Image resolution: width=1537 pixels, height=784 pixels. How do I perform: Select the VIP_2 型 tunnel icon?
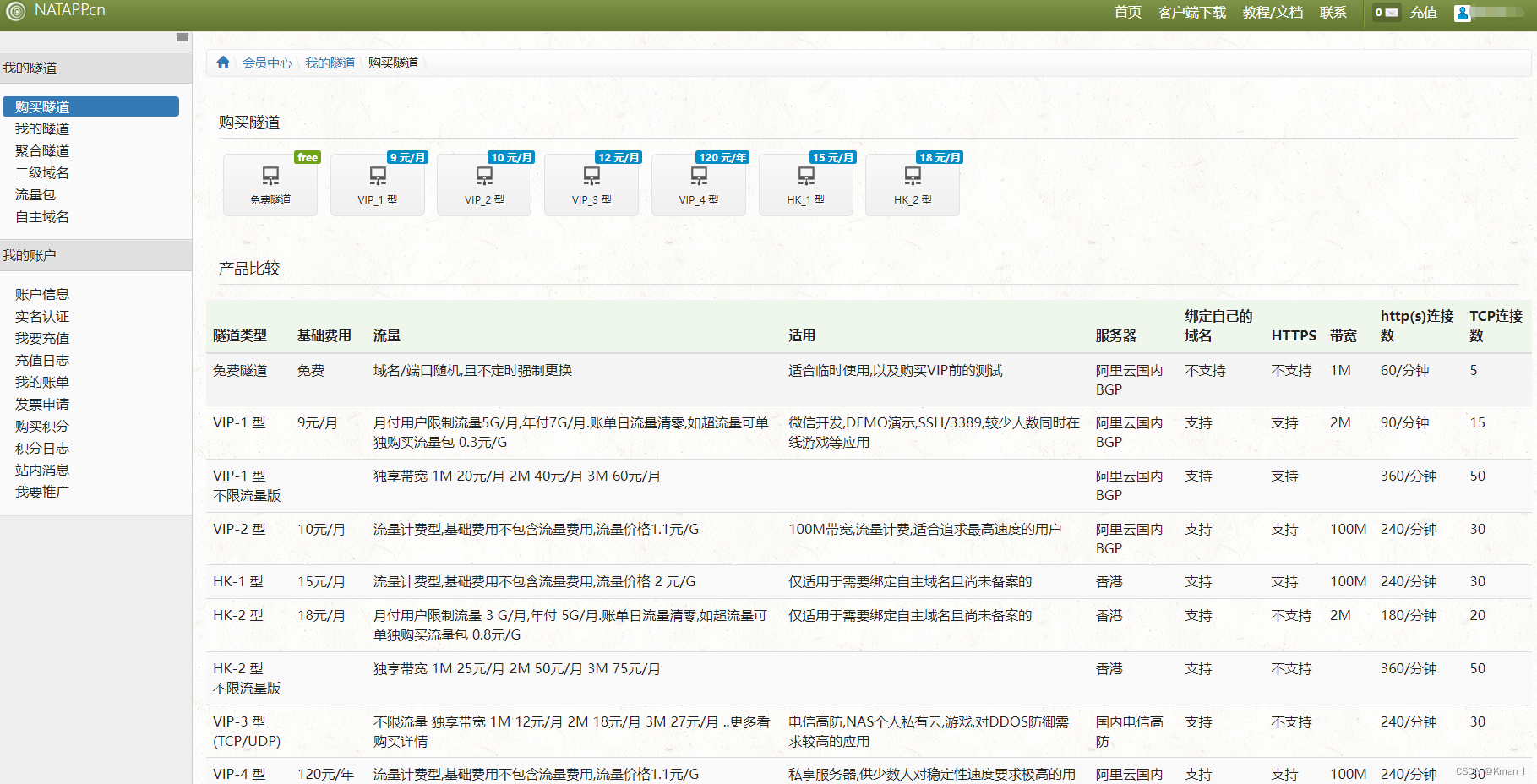point(484,175)
